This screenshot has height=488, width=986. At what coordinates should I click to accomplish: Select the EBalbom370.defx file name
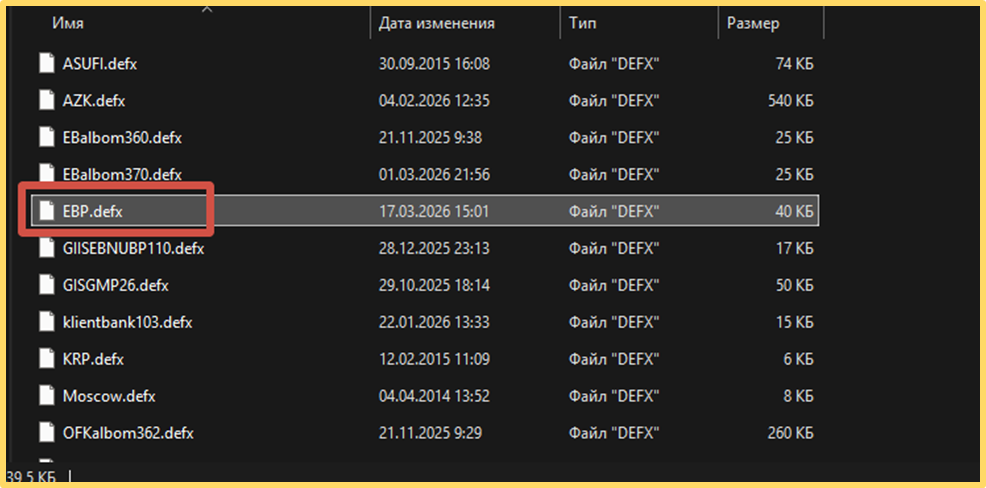[122, 174]
